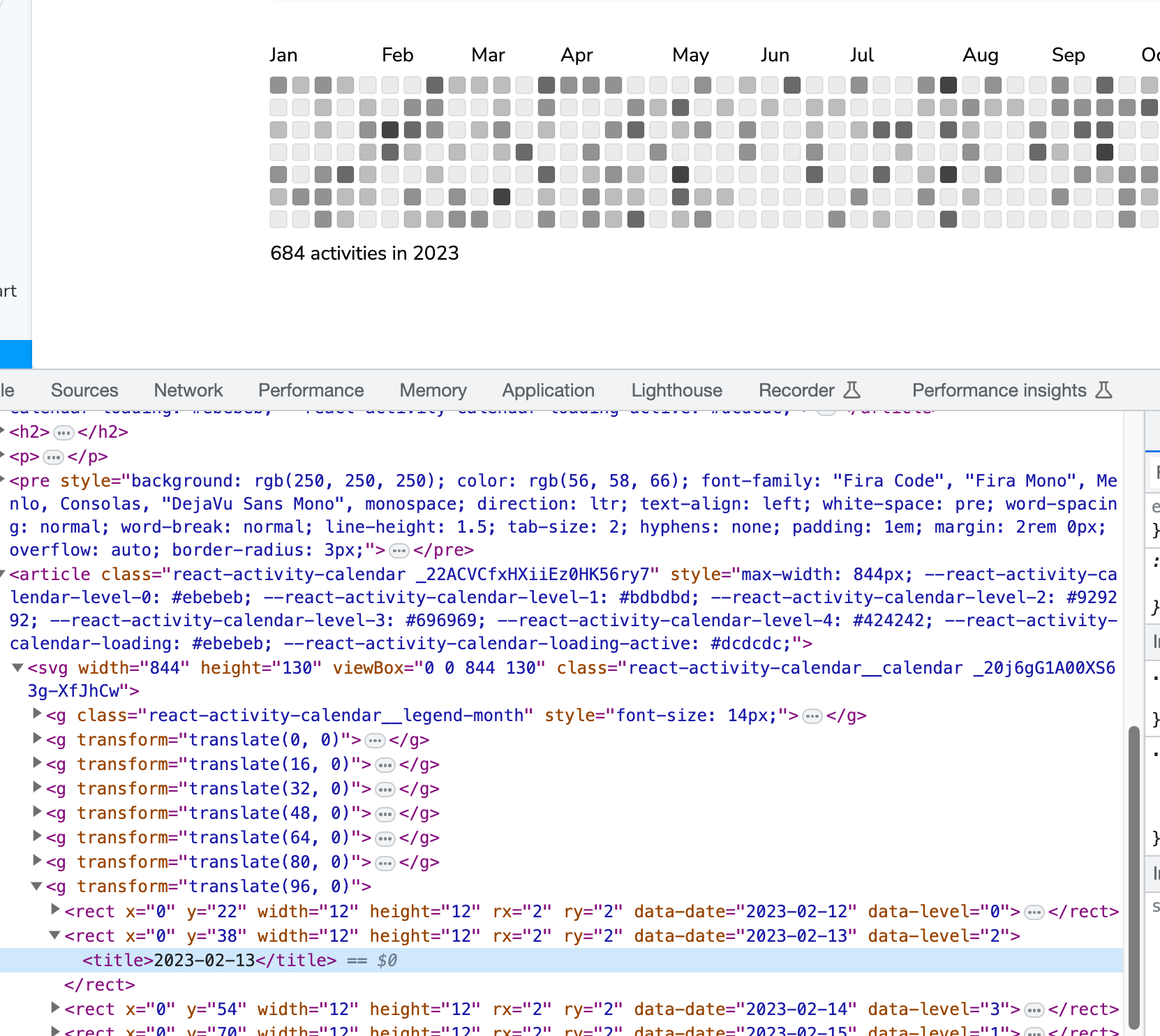Click the 684 activities in 2023 text
This screenshot has width=1160, height=1036.
click(364, 253)
